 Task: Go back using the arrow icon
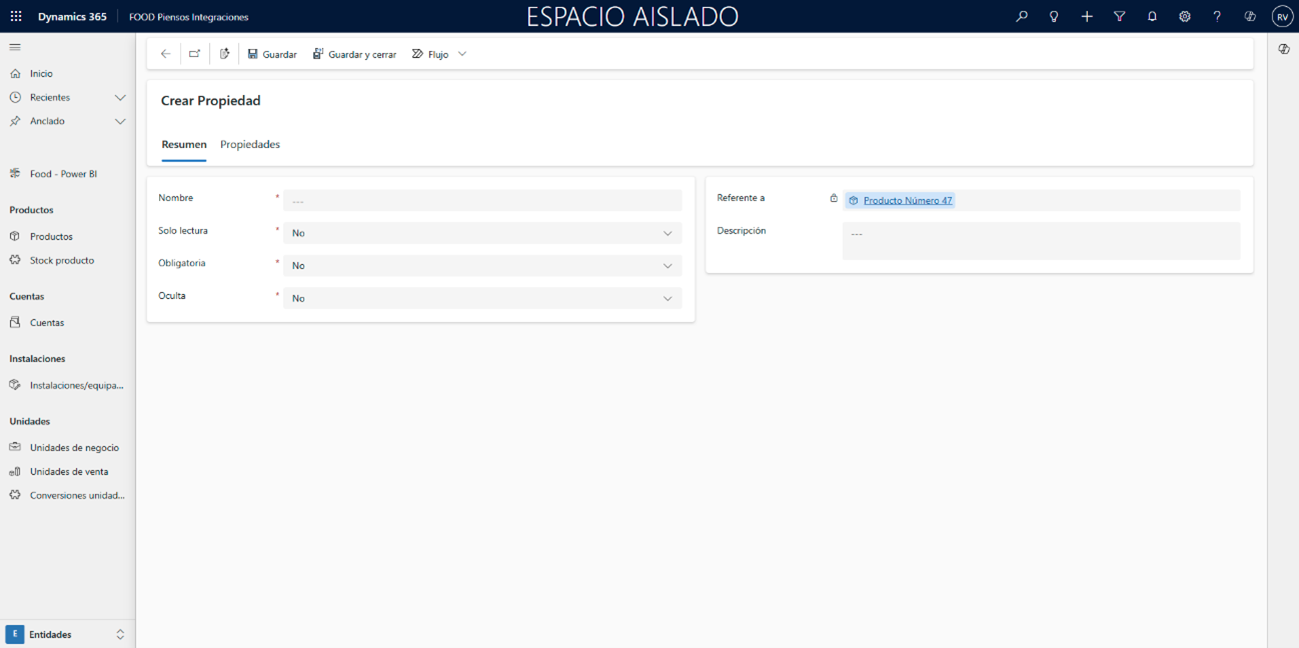tap(166, 54)
